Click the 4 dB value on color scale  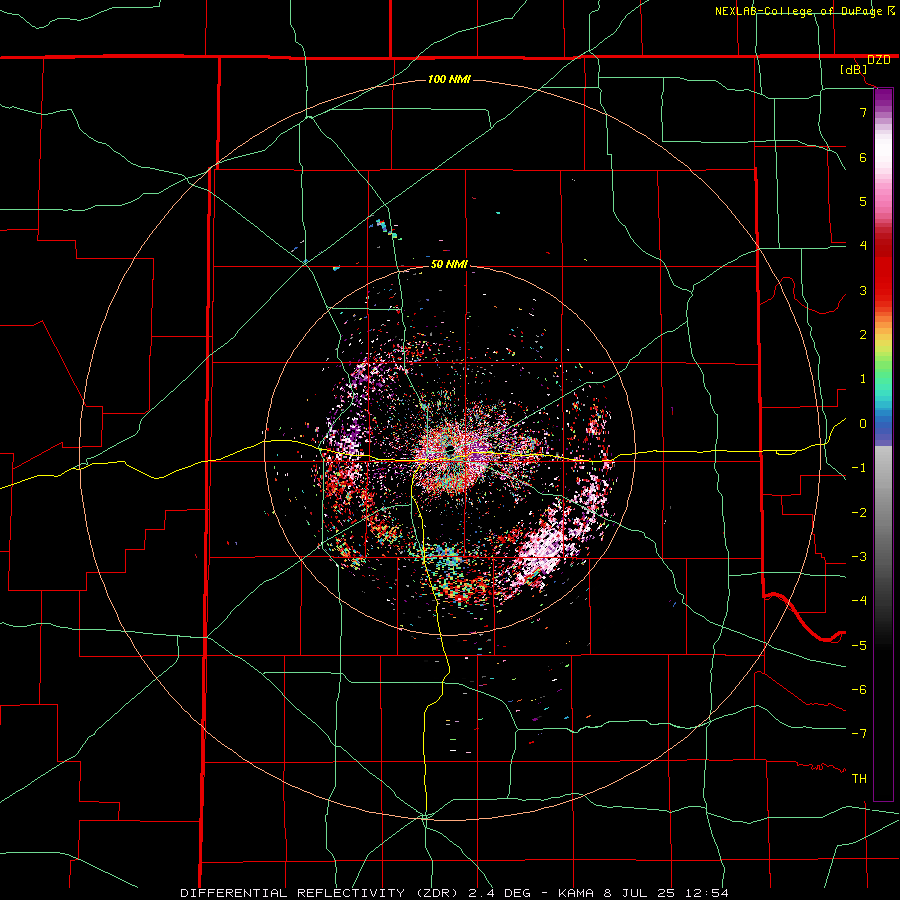point(863,246)
